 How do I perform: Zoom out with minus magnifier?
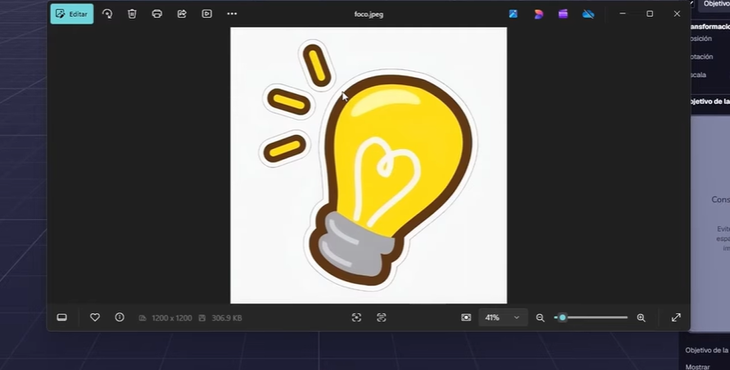tap(540, 318)
